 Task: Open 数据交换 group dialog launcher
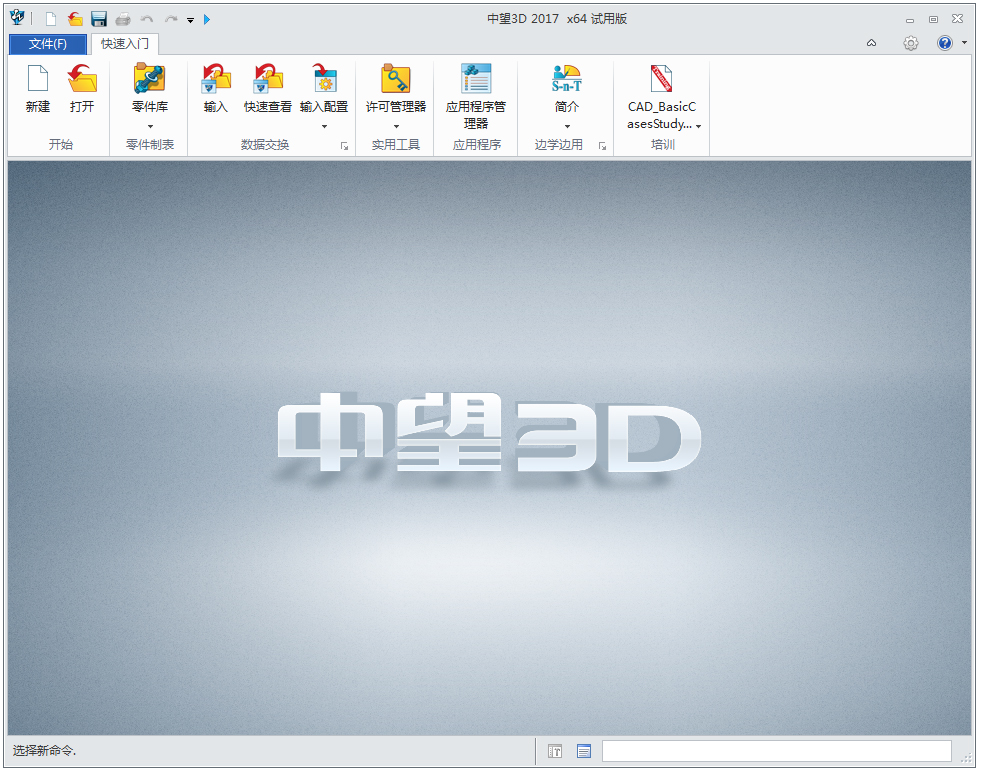pos(344,146)
